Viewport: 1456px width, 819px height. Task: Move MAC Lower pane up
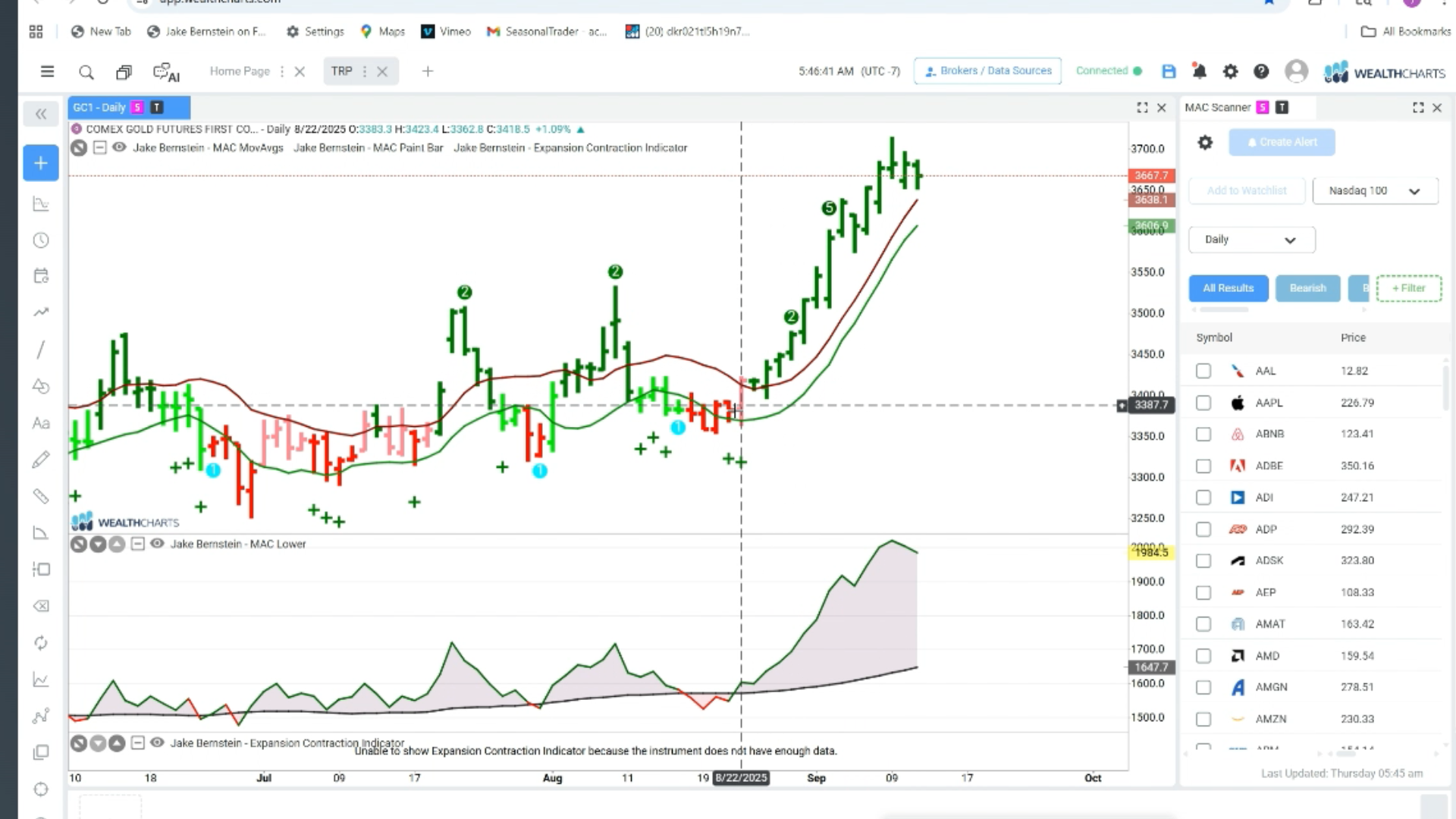(117, 544)
